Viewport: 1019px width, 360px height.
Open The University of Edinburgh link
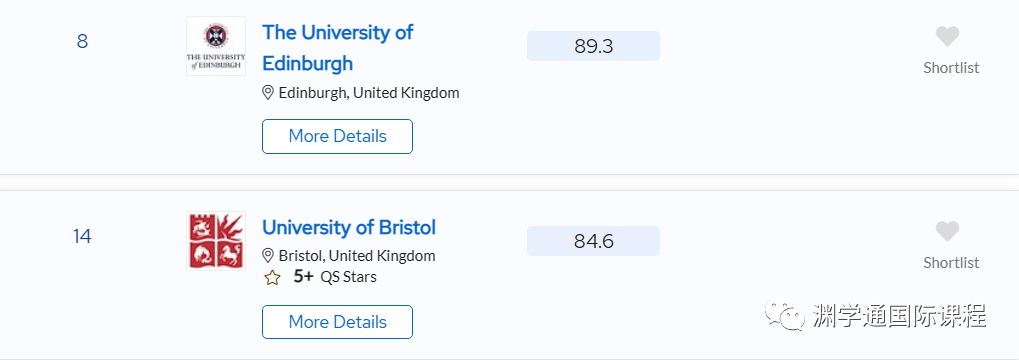coord(338,48)
